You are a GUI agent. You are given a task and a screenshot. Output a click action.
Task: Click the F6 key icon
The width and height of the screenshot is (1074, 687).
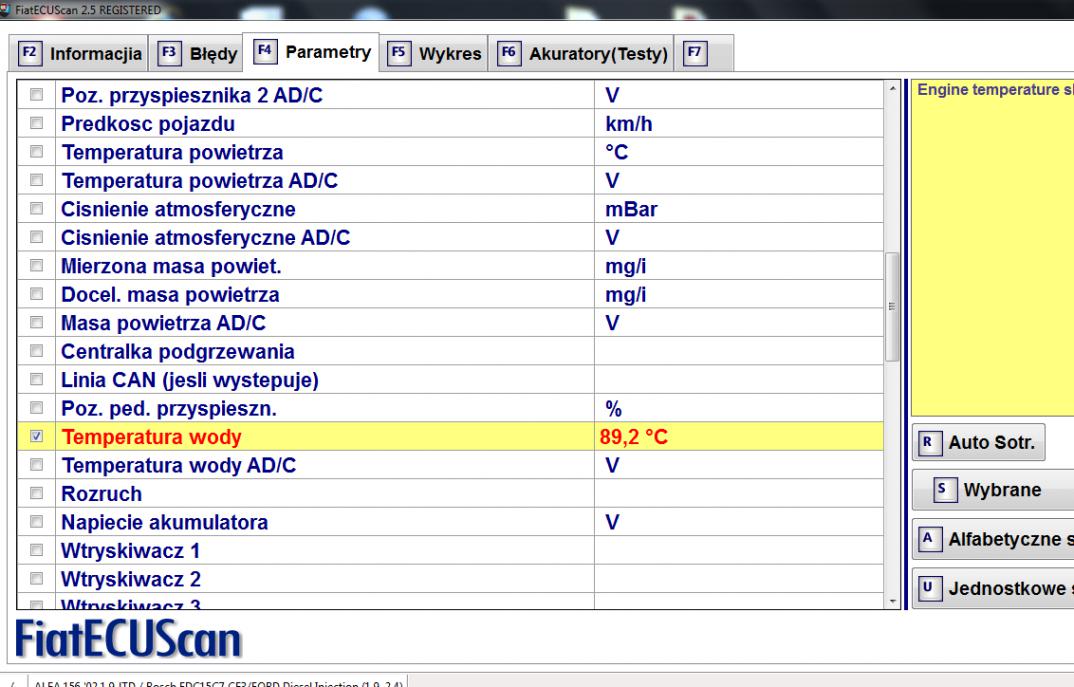click(x=509, y=53)
